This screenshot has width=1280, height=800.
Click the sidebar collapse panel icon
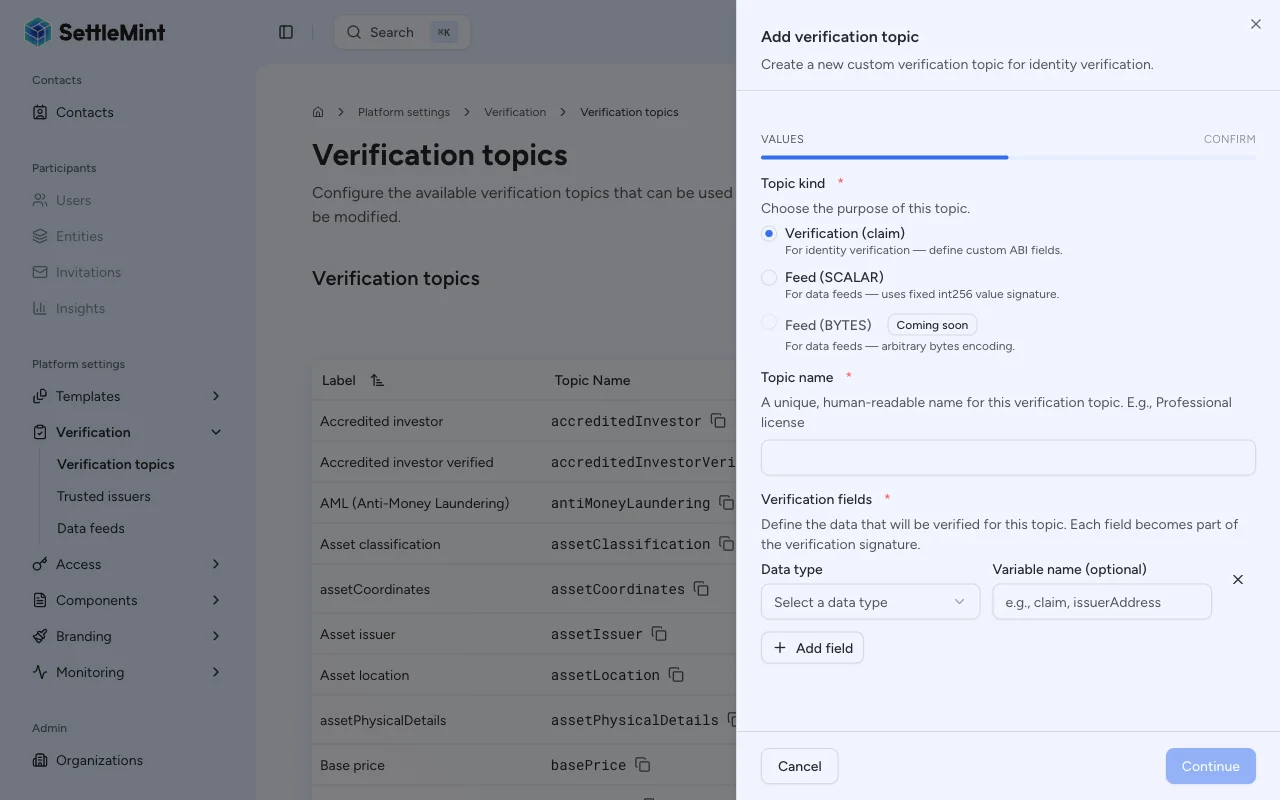coord(286,31)
